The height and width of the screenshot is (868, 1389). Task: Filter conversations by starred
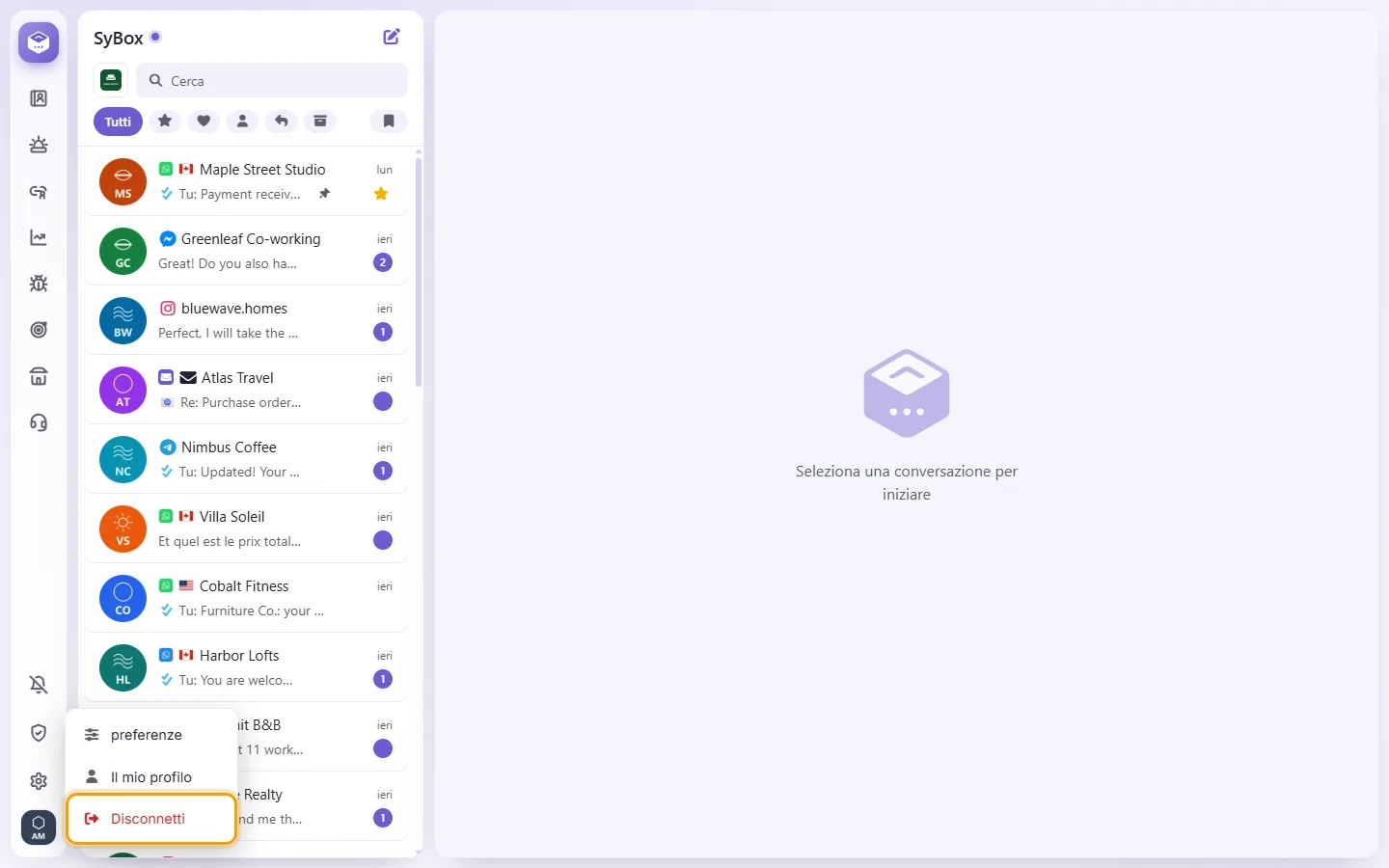[x=165, y=122]
